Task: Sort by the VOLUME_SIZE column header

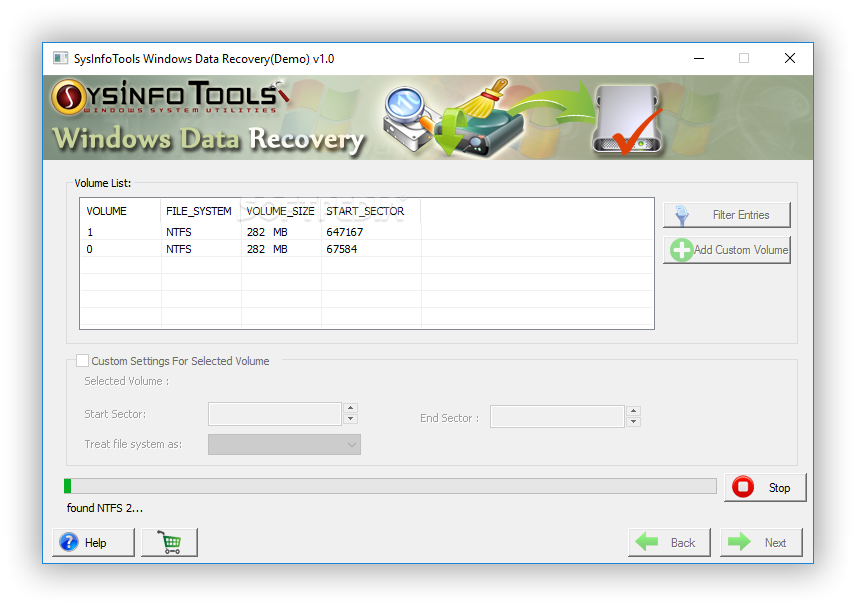Action: point(281,211)
